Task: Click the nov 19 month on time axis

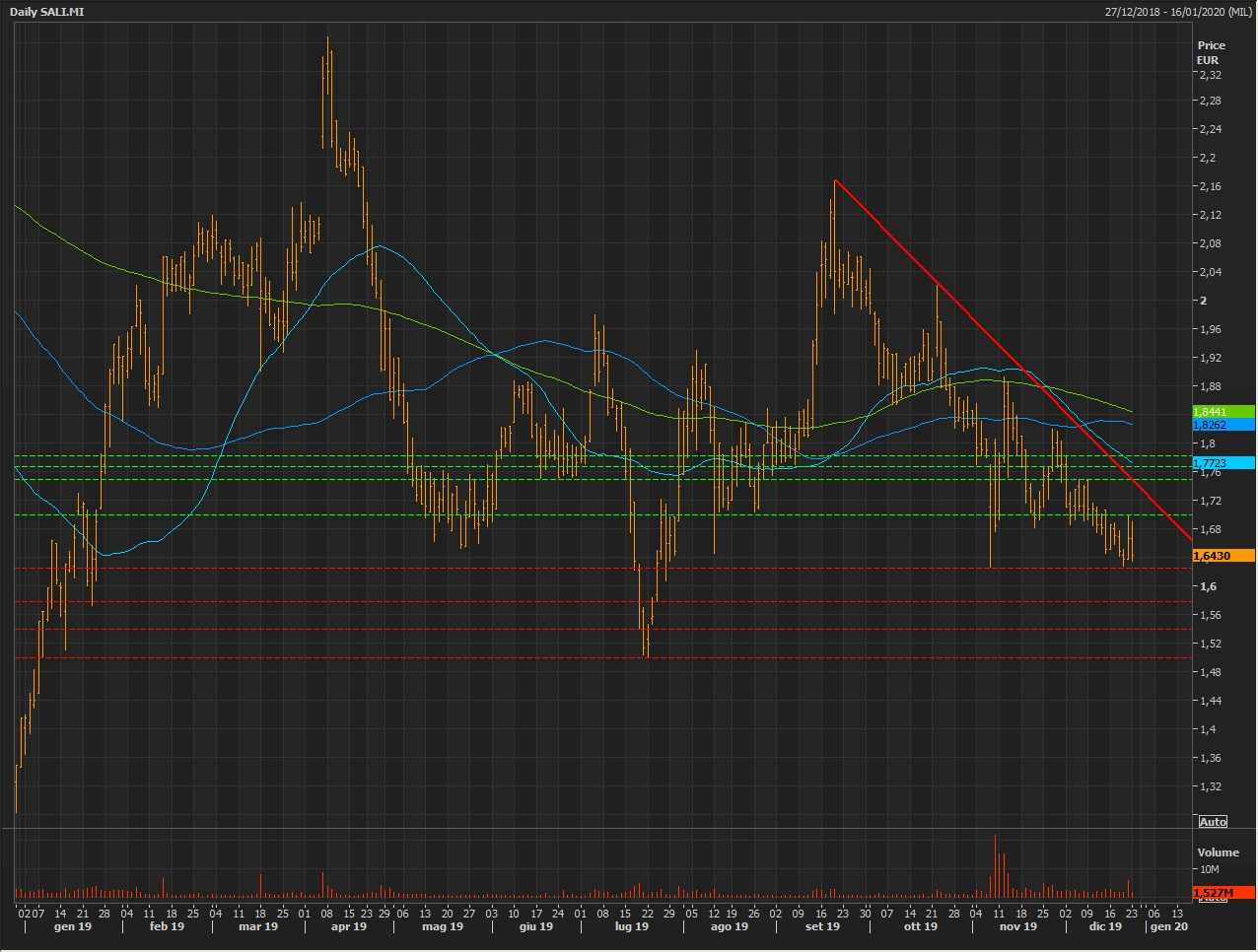Action: coord(1018,926)
